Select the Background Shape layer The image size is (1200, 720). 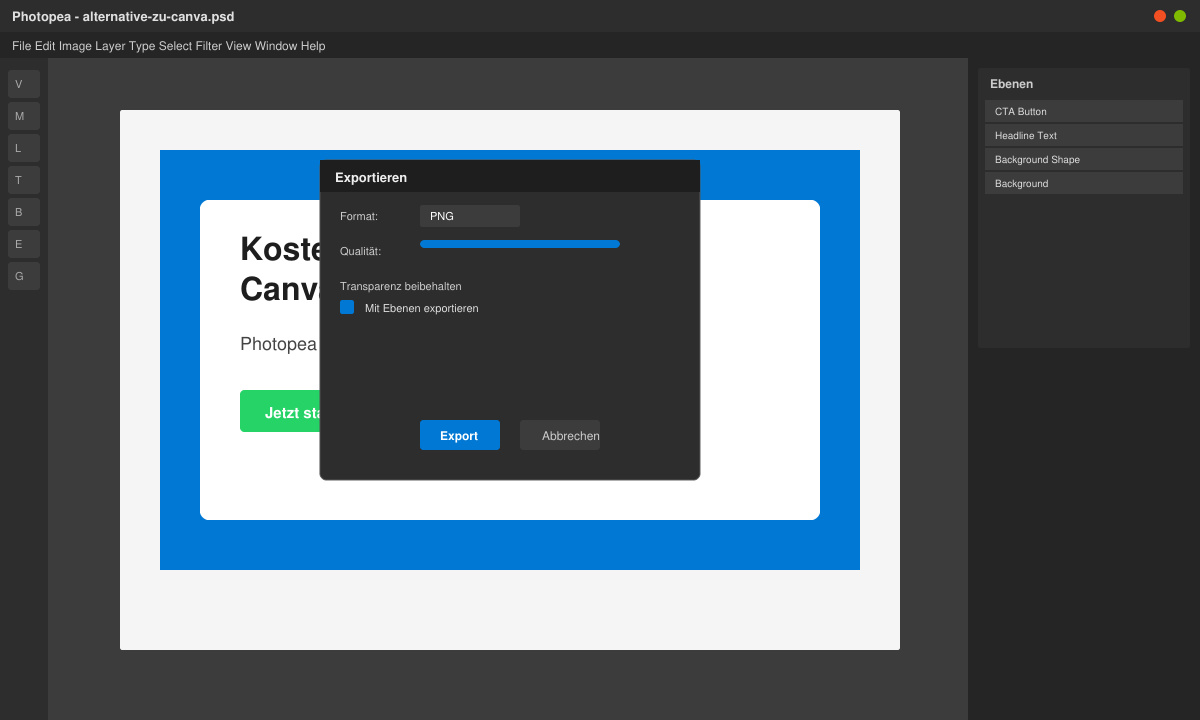click(1084, 159)
